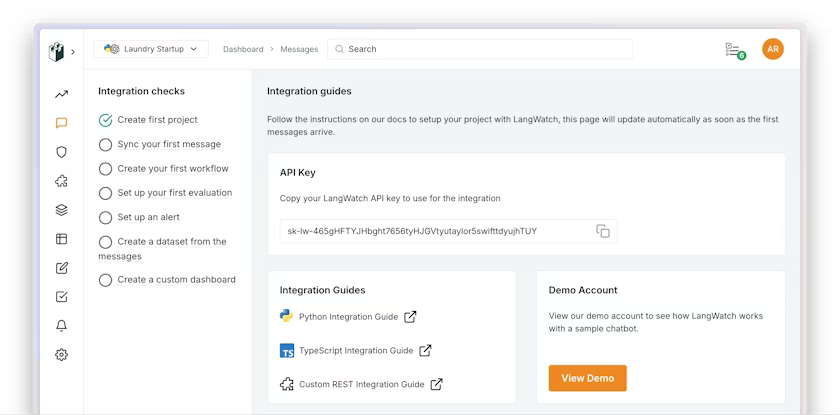Image resolution: width=840 pixels, height=415 pixels.
Task: Mark 'Sync your first message' circle
Action: pyautogui.click(x=105, y=144)
